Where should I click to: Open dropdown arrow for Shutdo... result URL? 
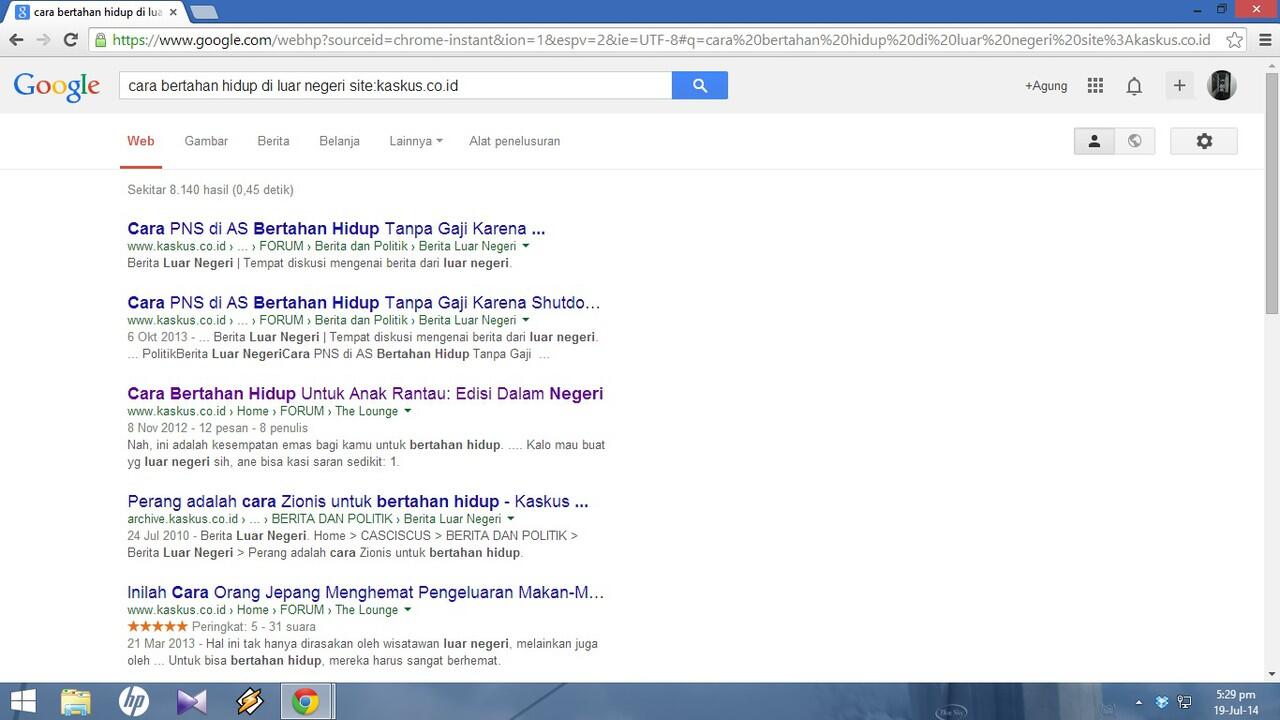526,320
